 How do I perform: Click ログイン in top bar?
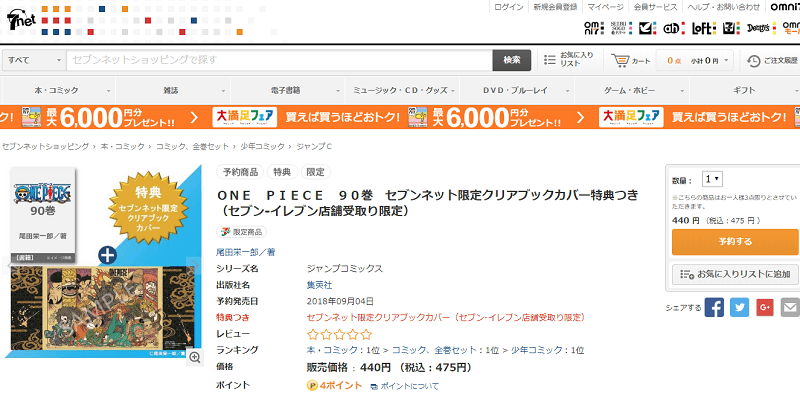pyautogui.click(x=509, y=7)
